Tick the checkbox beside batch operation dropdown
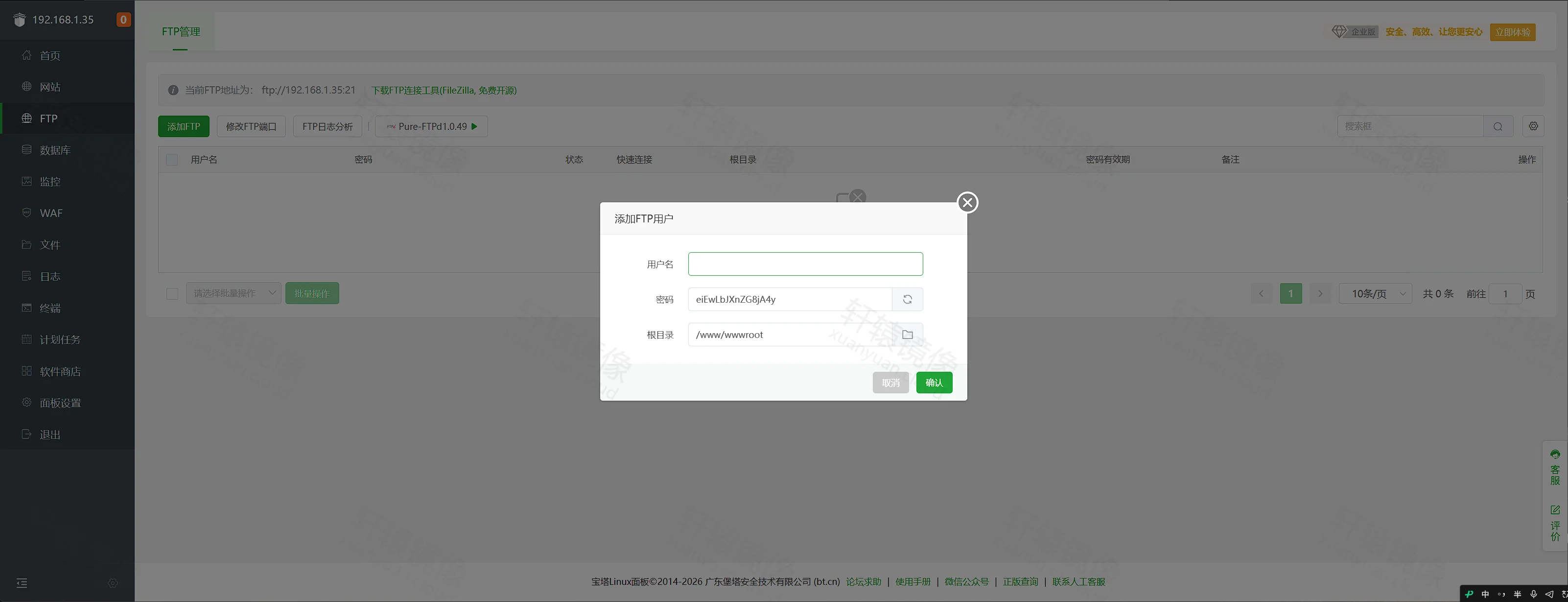The width and height of the screenshot is (1568, 602). coord(172,294)
